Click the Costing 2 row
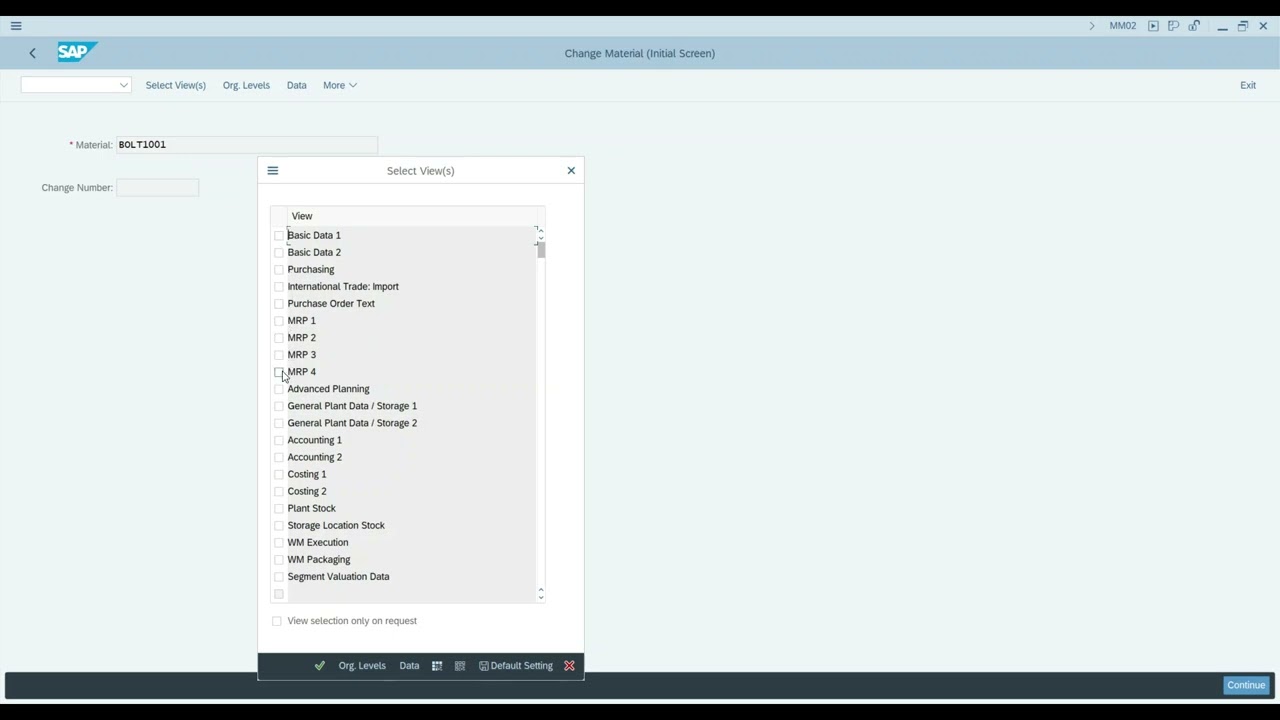1280x720 pixels. [x=411, y=491]
